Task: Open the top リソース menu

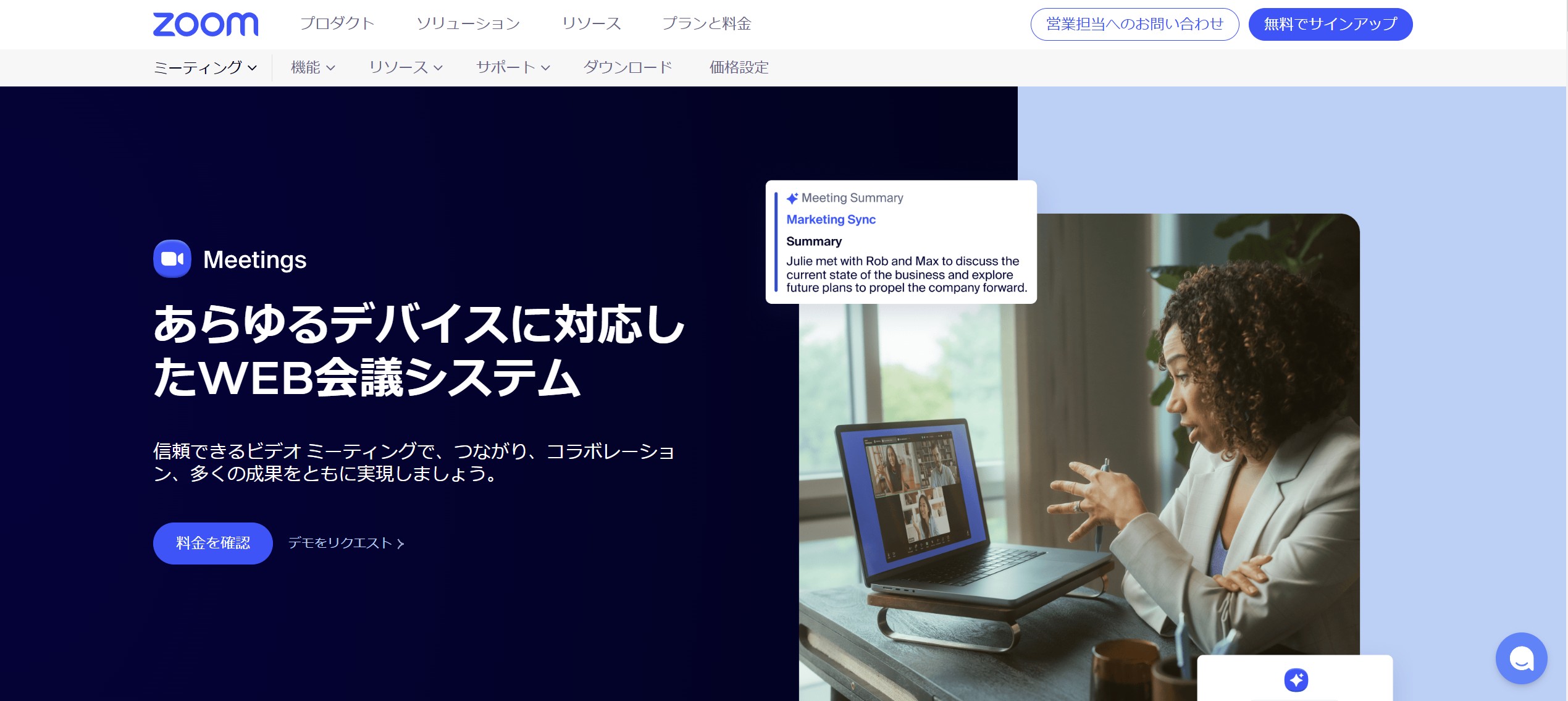Action: [591, 24]
